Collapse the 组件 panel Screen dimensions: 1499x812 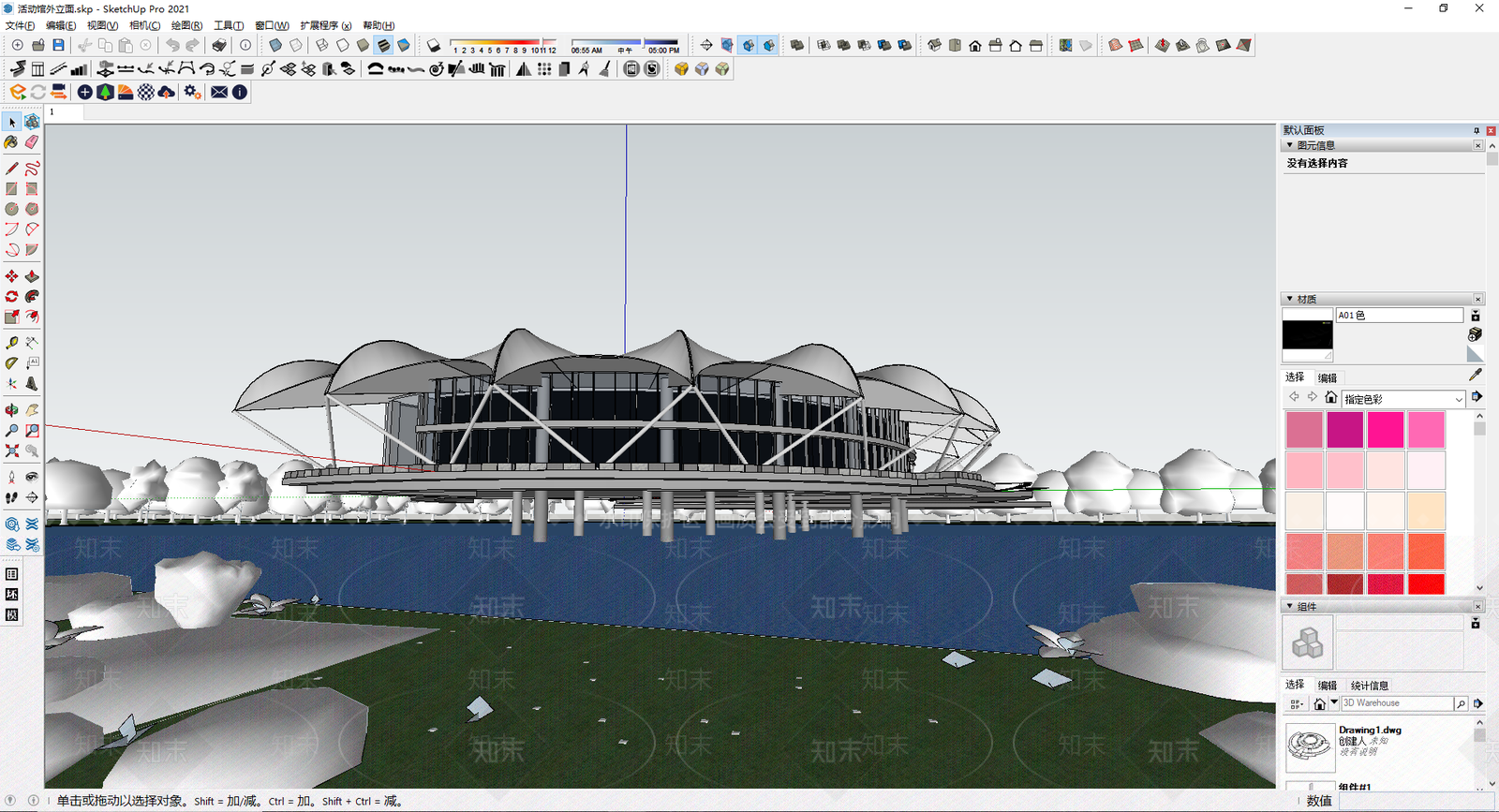click(x=1290, y=606)
